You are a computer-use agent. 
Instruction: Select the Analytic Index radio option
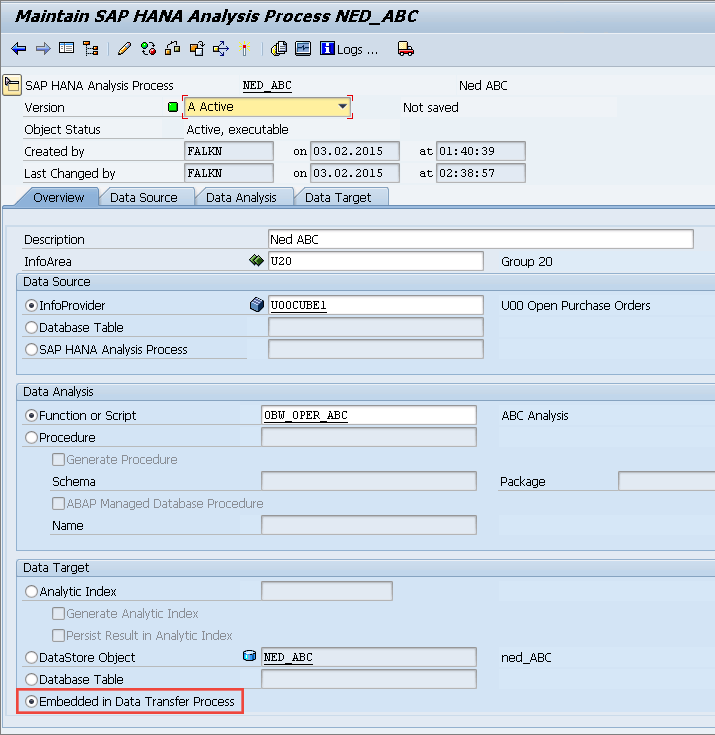click(x=31, y=592)
